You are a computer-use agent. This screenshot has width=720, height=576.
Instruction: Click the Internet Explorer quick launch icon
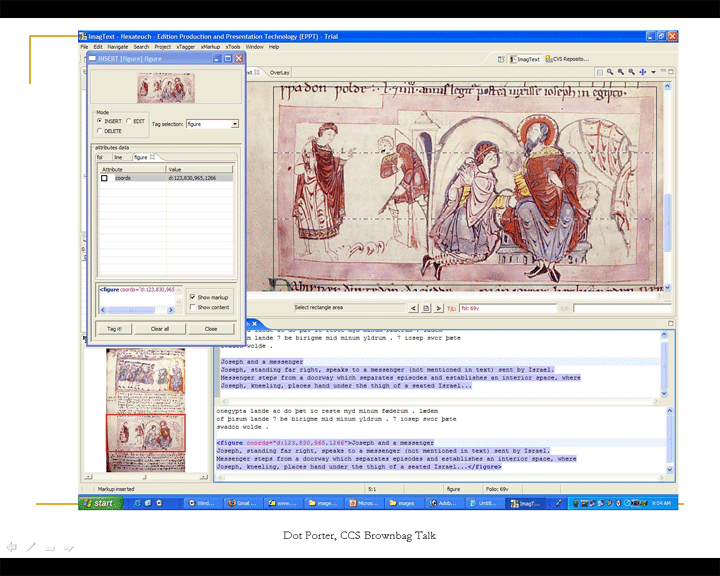pos(137,503)
